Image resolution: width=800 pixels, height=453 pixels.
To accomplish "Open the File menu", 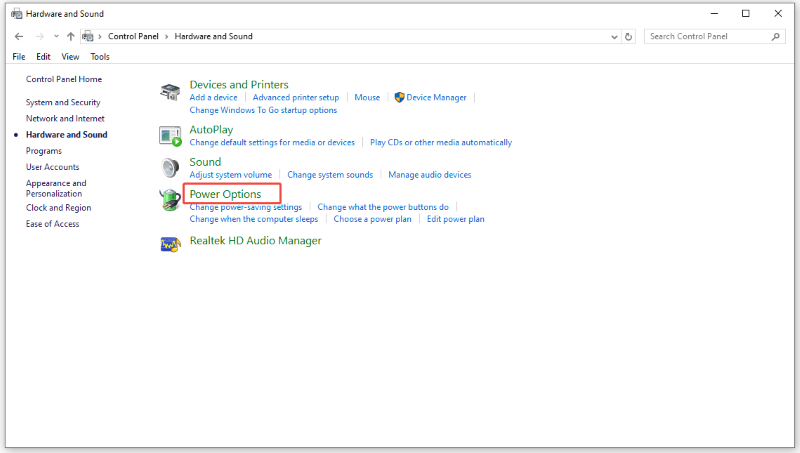I will click(x=19, y=57).
